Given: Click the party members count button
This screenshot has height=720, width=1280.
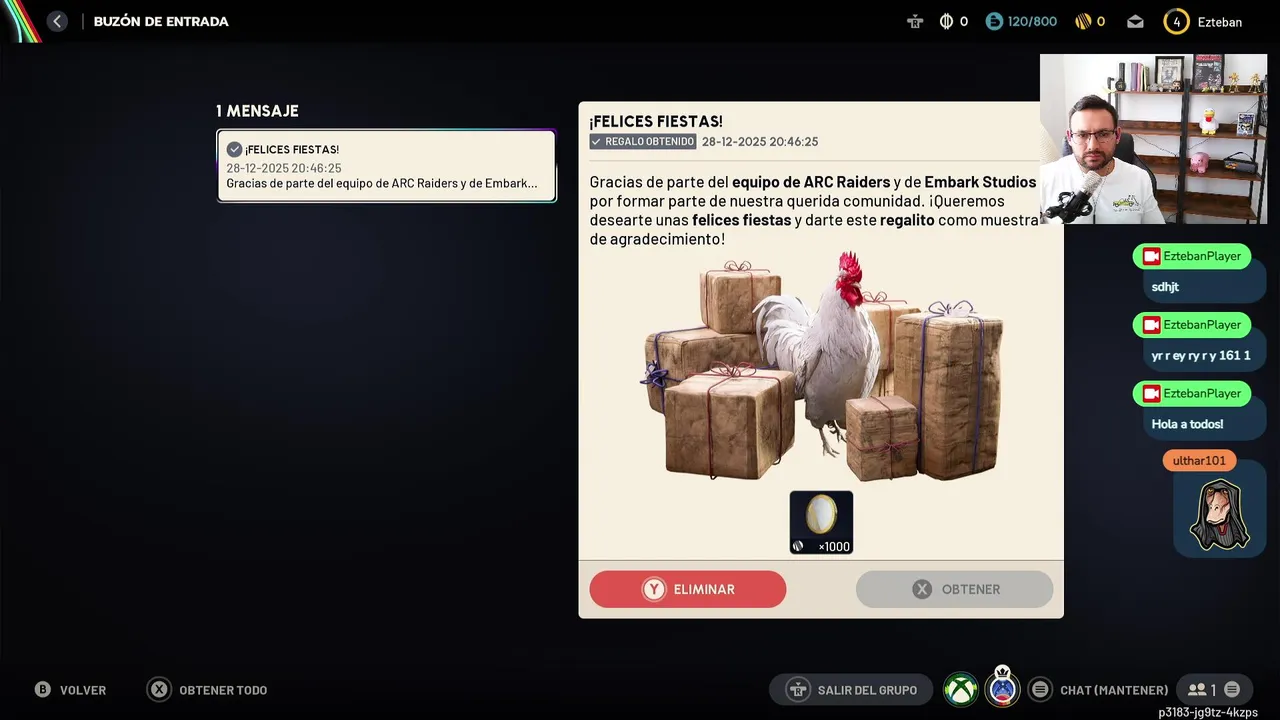Looking at the screenshot, I should tap(1214, 689).
